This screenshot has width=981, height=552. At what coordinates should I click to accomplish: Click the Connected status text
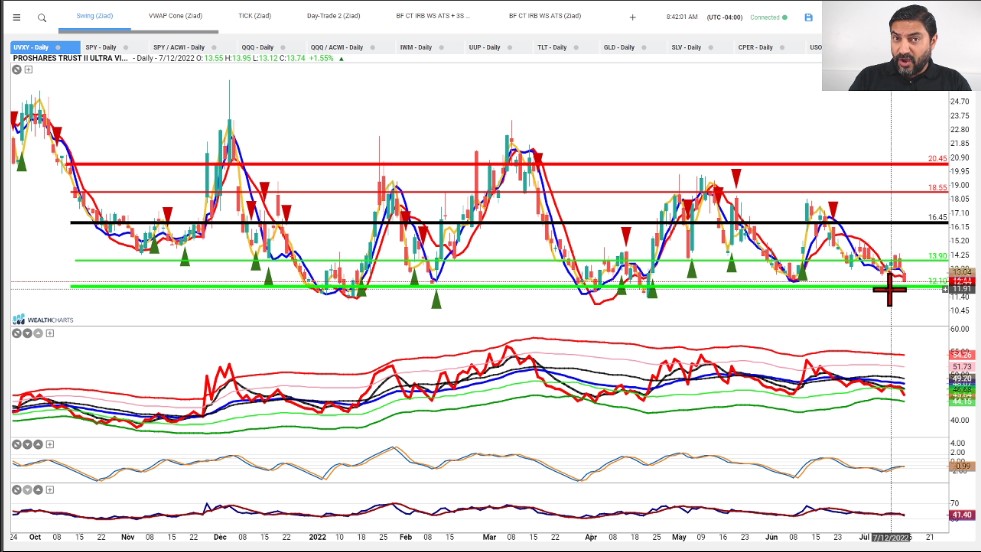click(765, 18)
